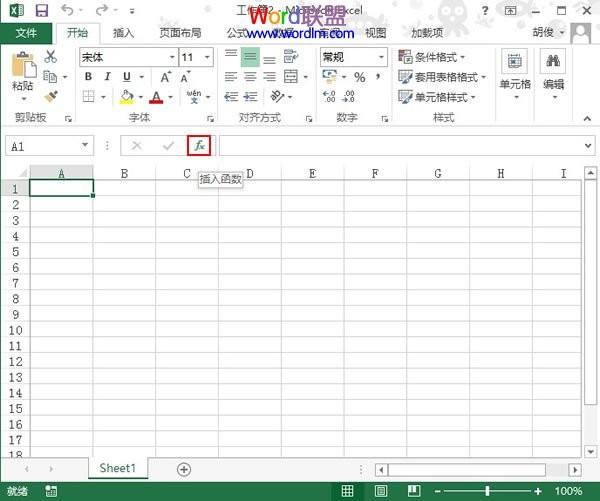Toggle middle vertical alignment

point(250,57)
